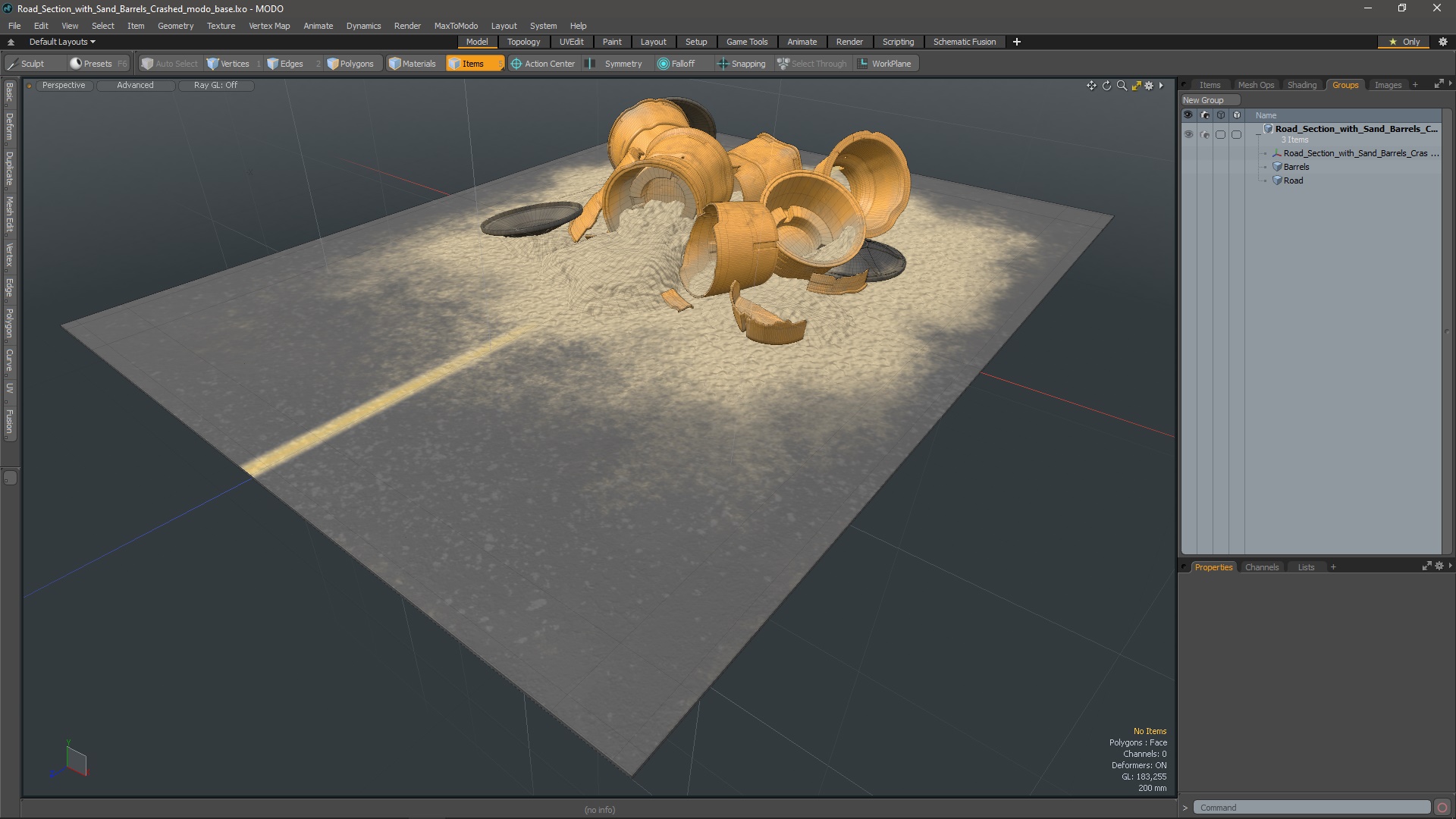Click the viewport zoom magnifier icon

(x=1122, y=86)
